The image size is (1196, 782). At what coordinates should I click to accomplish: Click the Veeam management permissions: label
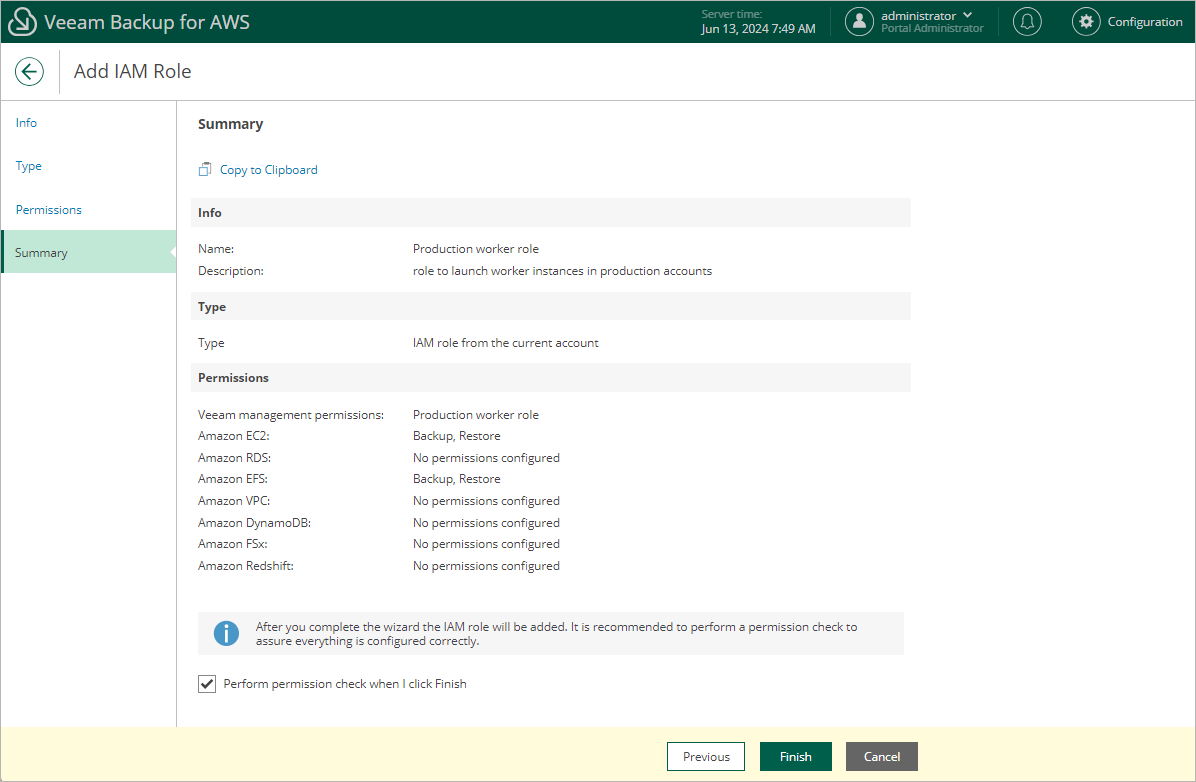coord(291,415)
